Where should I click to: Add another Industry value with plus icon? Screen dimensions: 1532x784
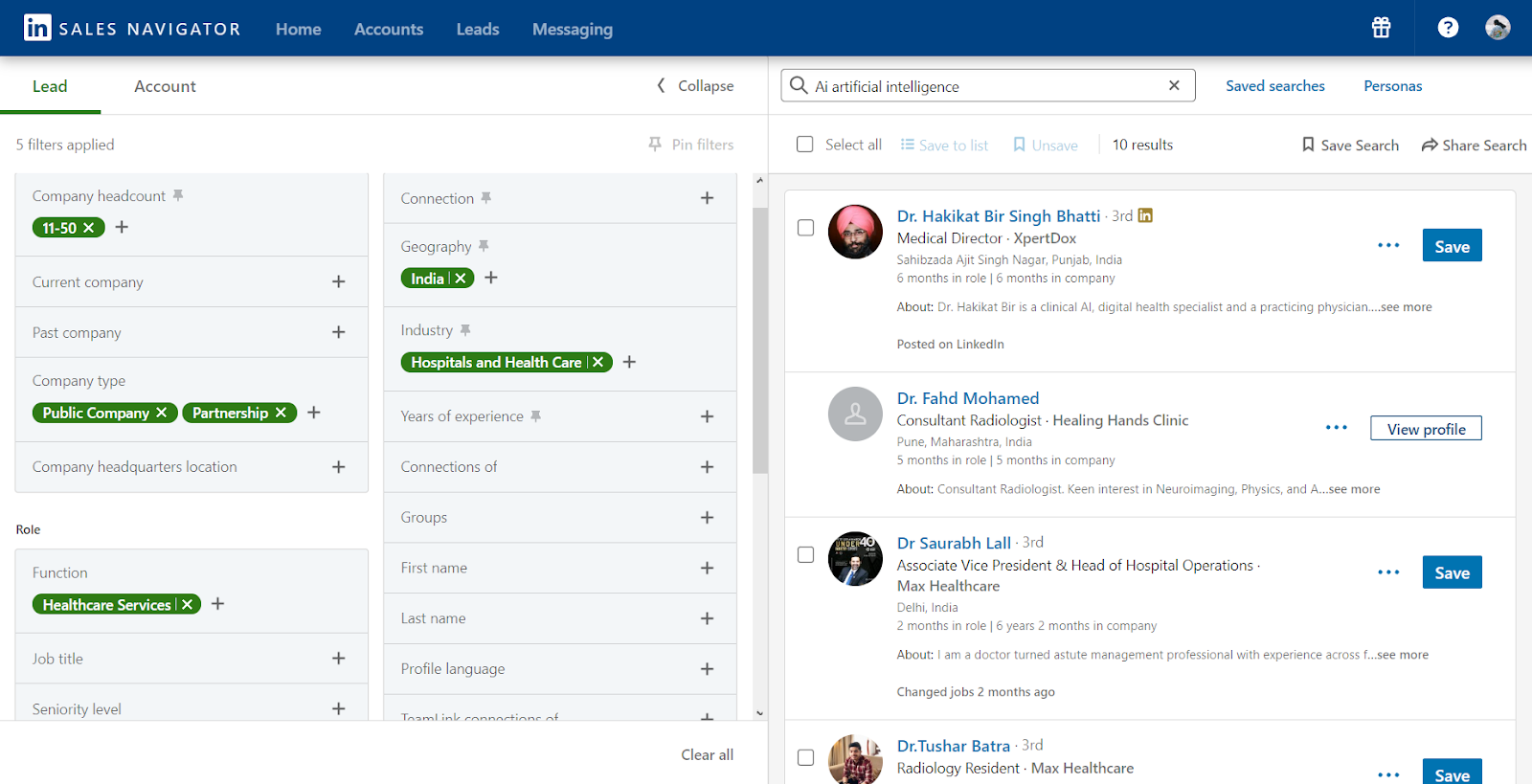(x=629, y=362)
